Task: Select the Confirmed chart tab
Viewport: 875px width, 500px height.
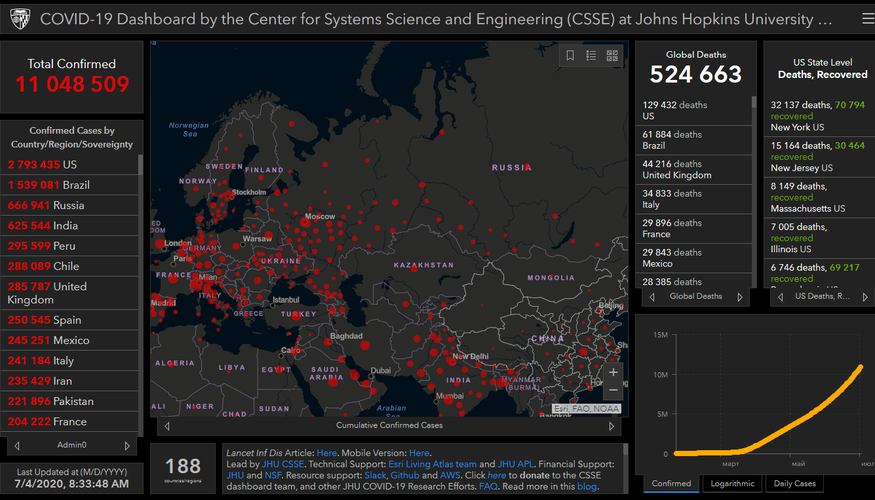Action: coord(671,484)
